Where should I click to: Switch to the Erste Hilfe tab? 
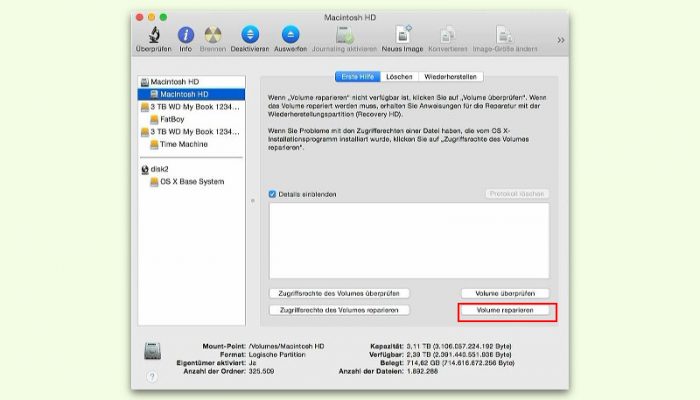(x=358, y=77)
